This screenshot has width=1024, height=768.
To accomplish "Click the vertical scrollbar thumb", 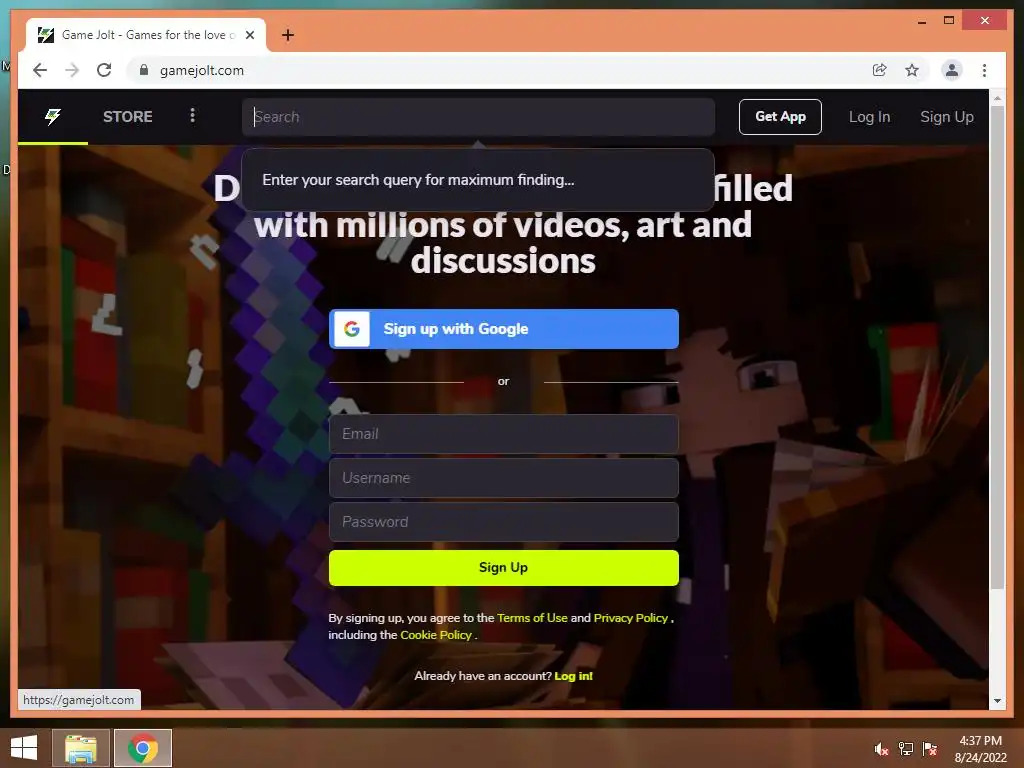I will coord(997,347).
